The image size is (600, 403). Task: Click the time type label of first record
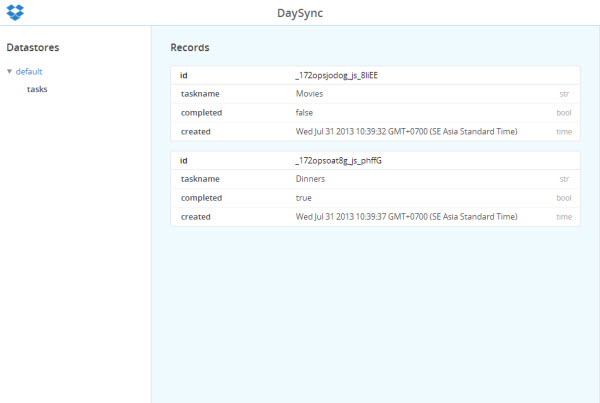(x=564, y=132)
